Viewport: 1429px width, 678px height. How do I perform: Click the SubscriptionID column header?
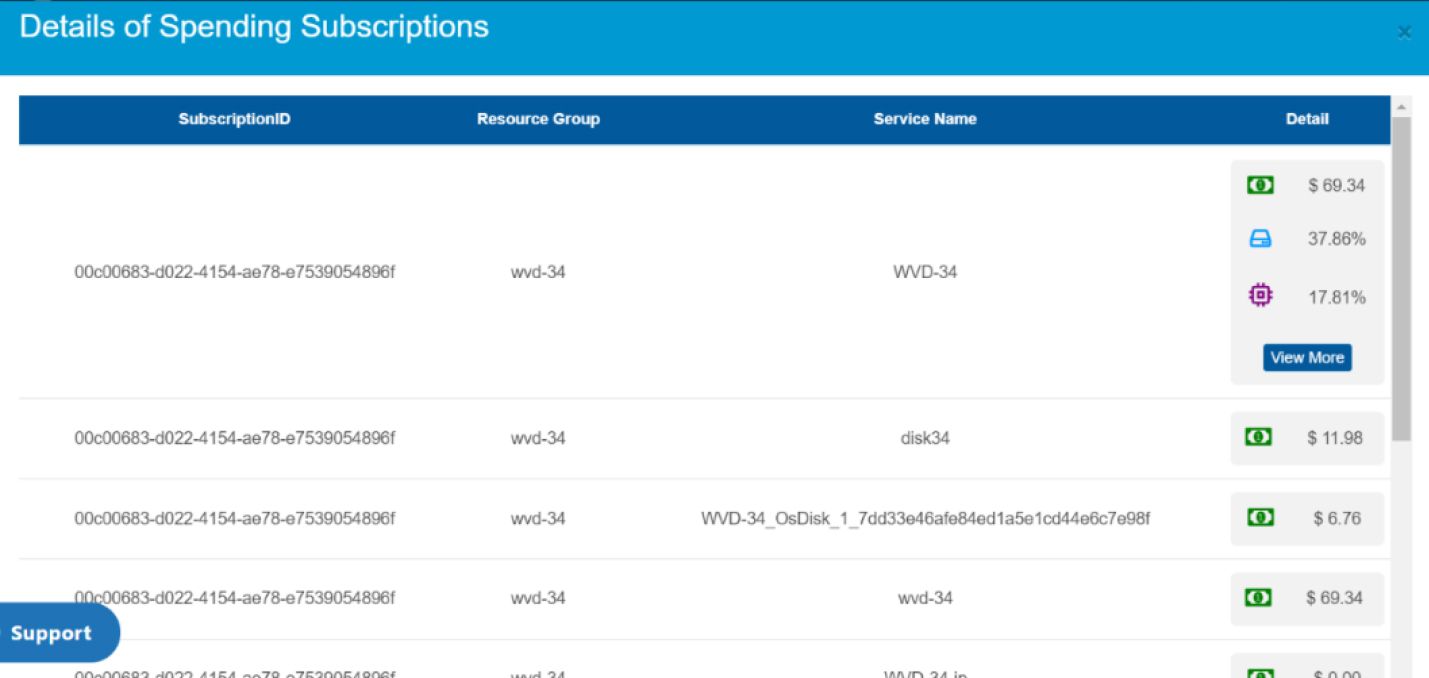235,119
